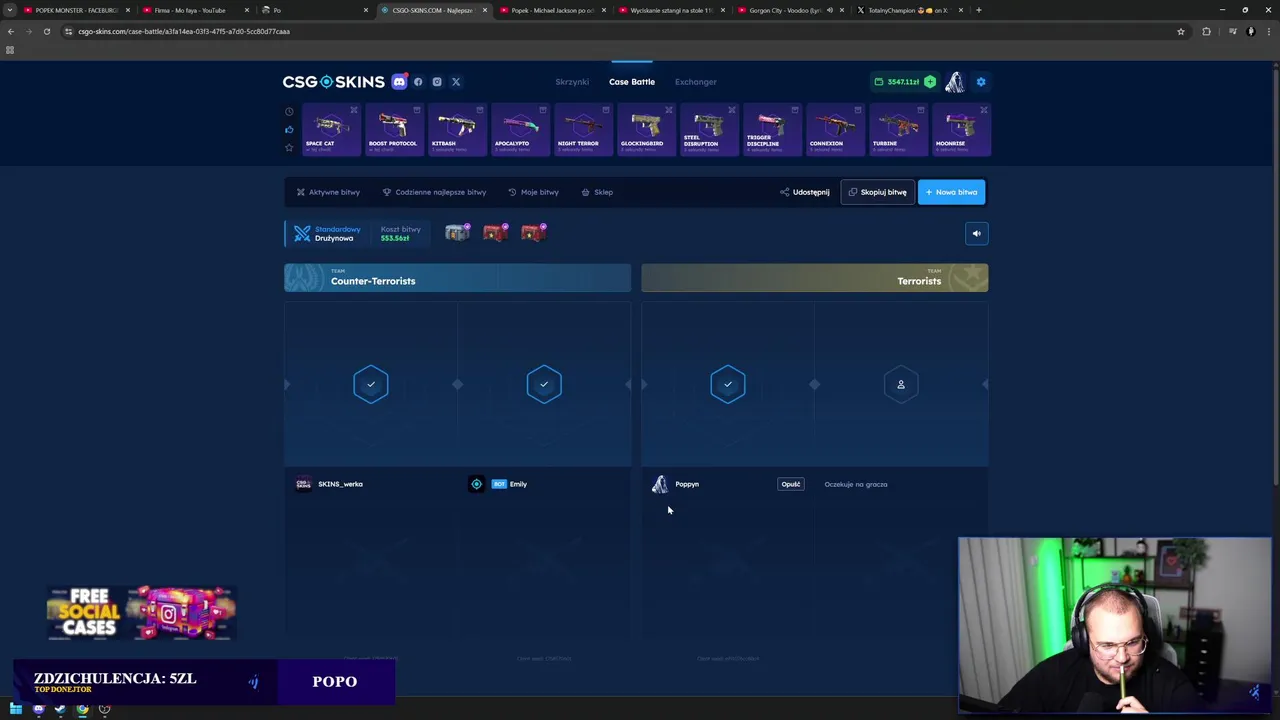Open the STEEL DISRUPTION drop card

click(x=709, y=130)
